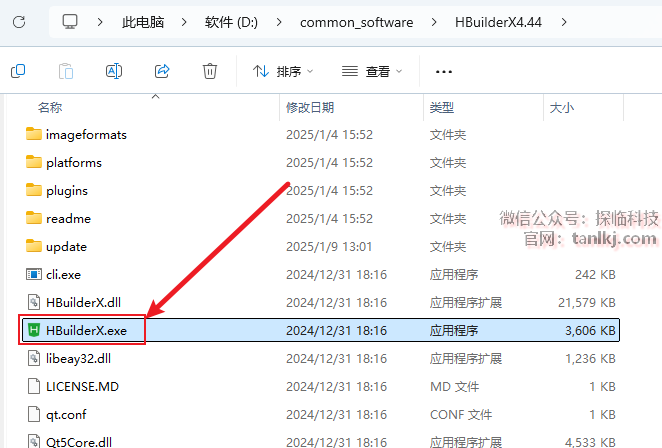This screenshot has width=662, height=448.
Task: Select the update folder name
Action: [x=66, y=247]
